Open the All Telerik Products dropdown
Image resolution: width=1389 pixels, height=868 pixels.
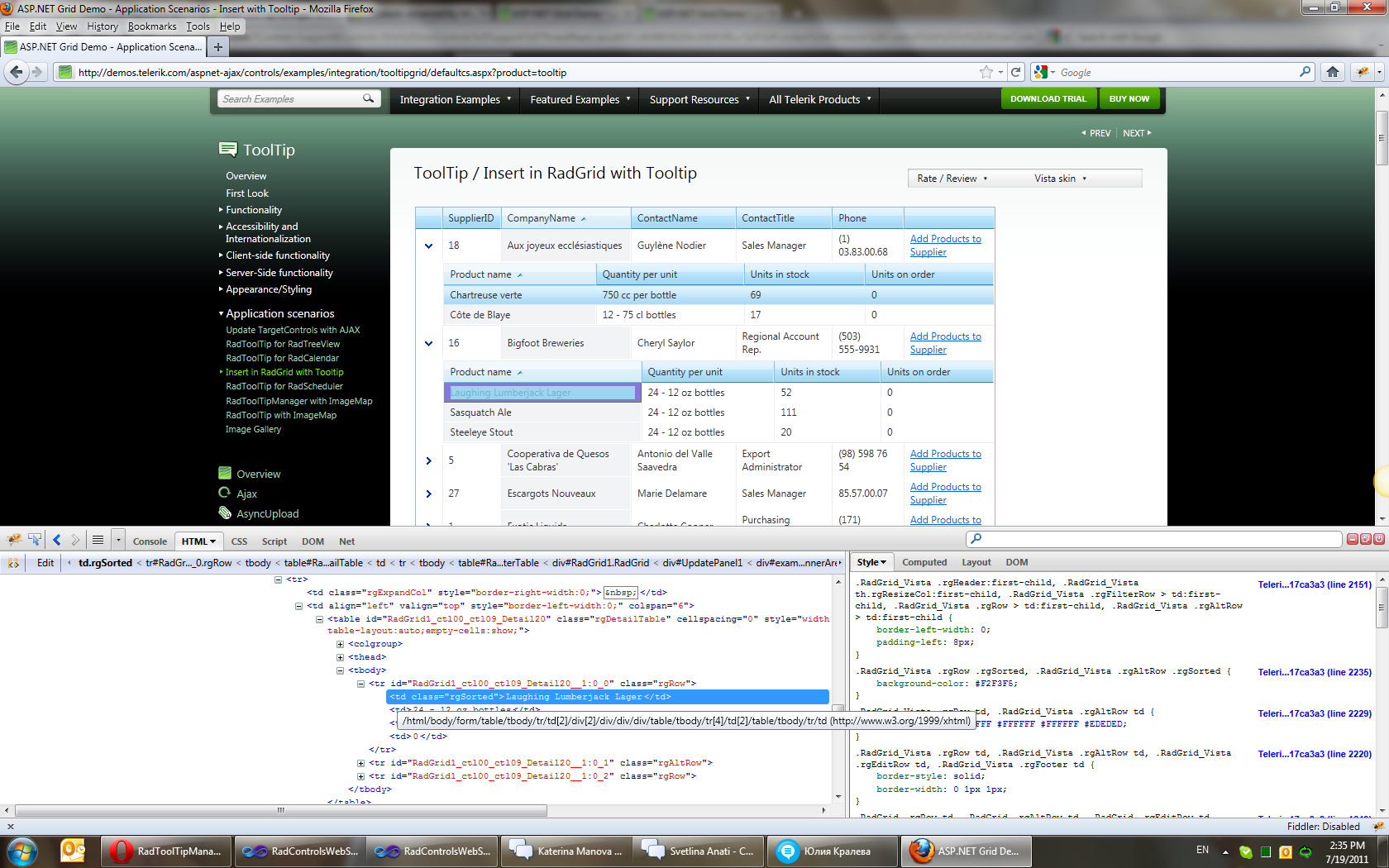pyautogui.click(x=820, y=99)
